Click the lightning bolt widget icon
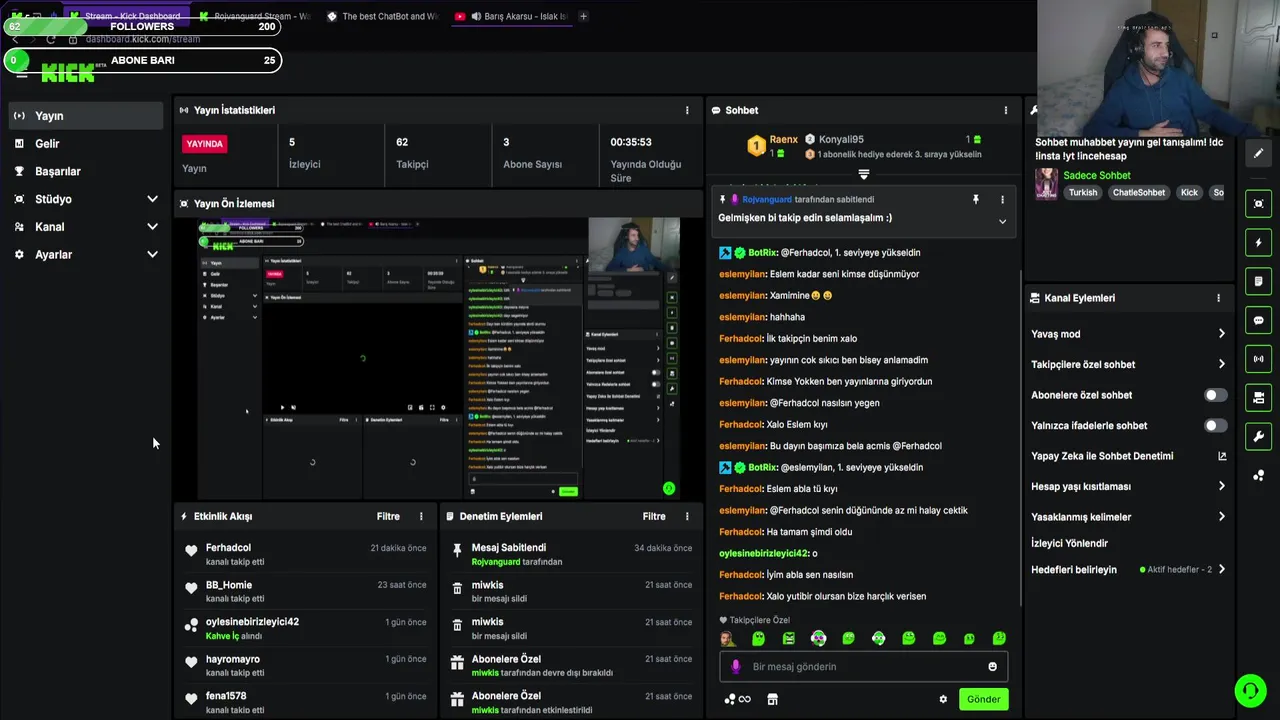 pos(1258,242)
